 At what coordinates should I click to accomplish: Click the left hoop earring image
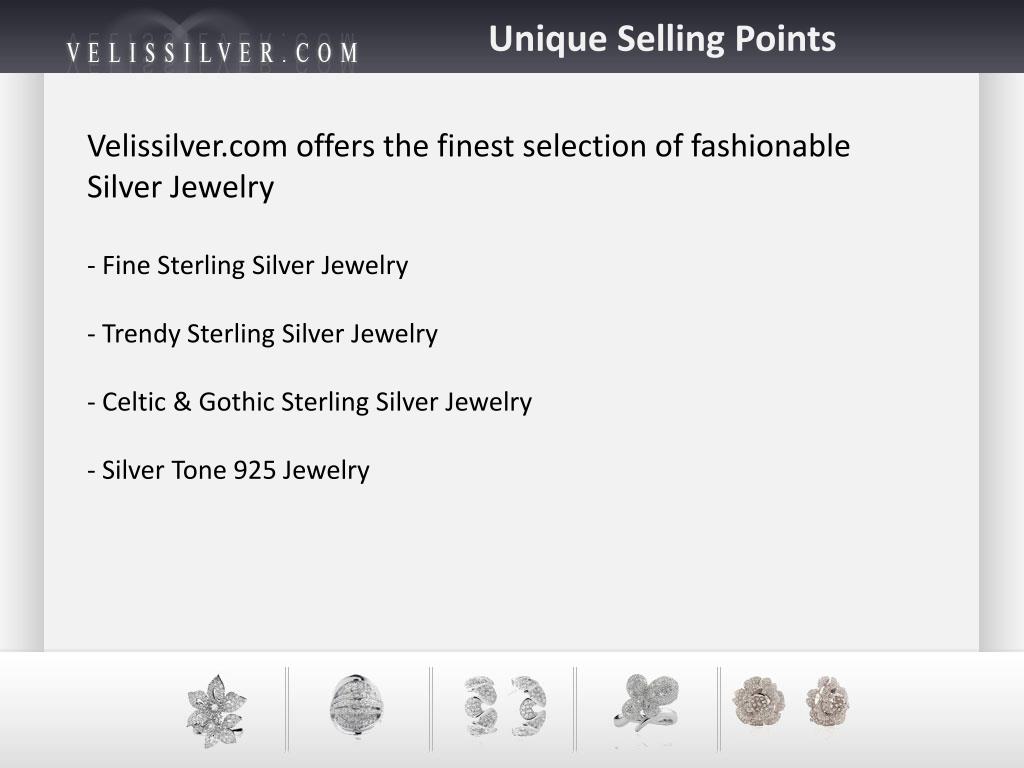481,706
